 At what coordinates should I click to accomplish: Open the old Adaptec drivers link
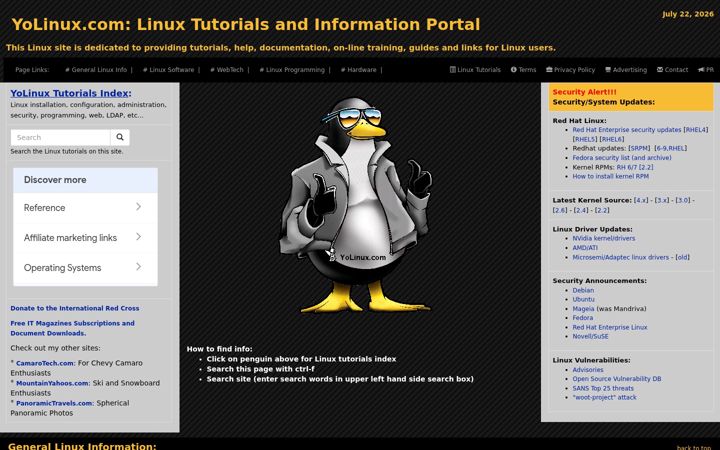click(682, 257)
